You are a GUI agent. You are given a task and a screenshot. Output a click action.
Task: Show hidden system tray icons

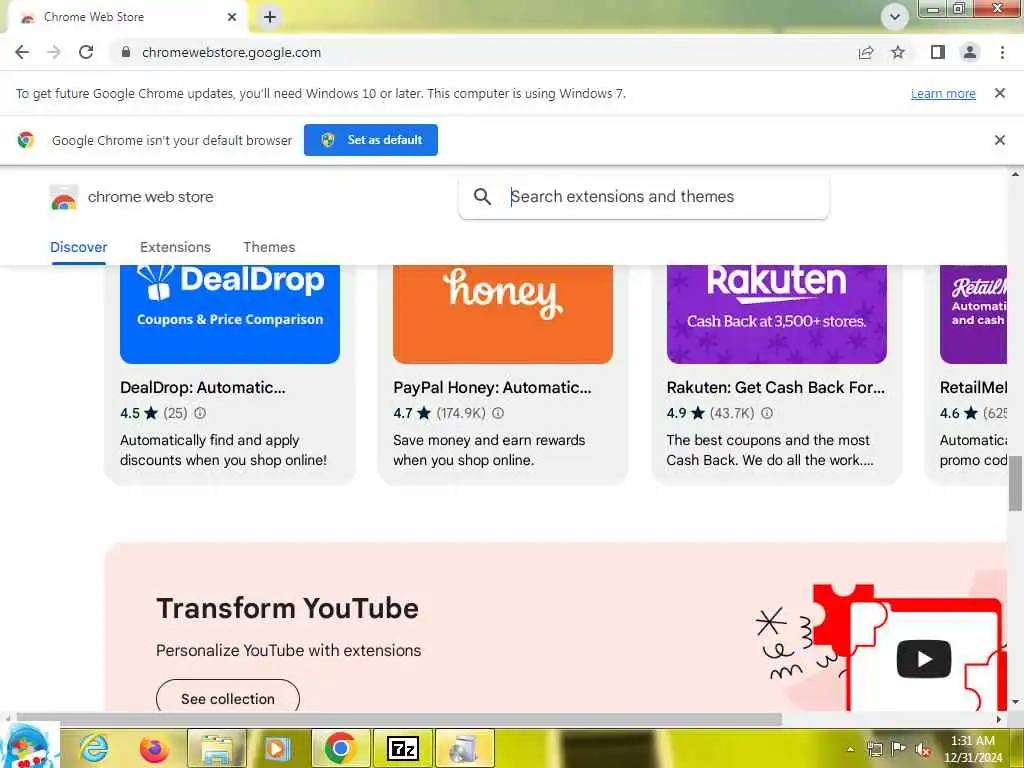coord(850,749)
